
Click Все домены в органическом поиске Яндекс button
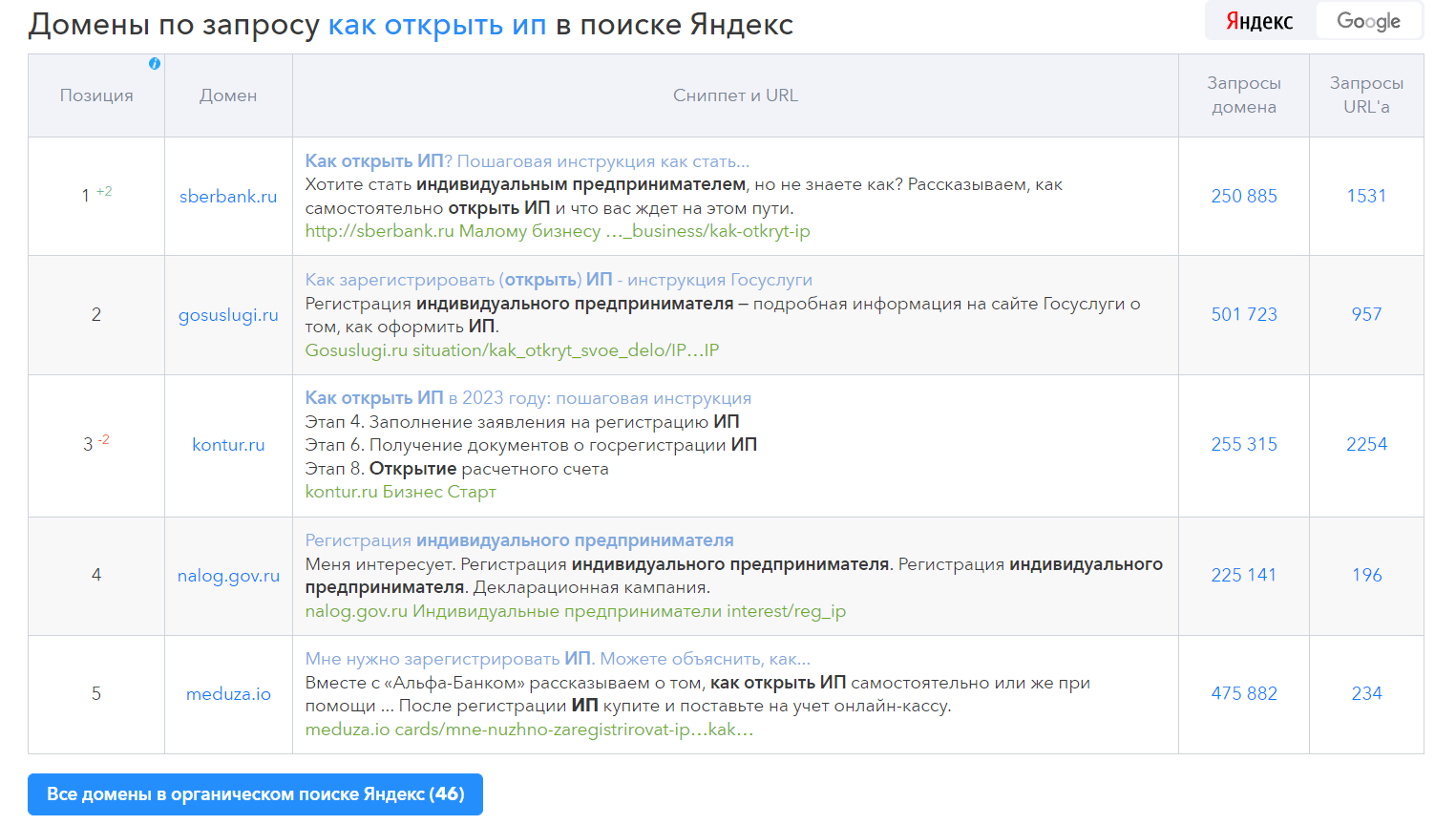click(255, 793)
